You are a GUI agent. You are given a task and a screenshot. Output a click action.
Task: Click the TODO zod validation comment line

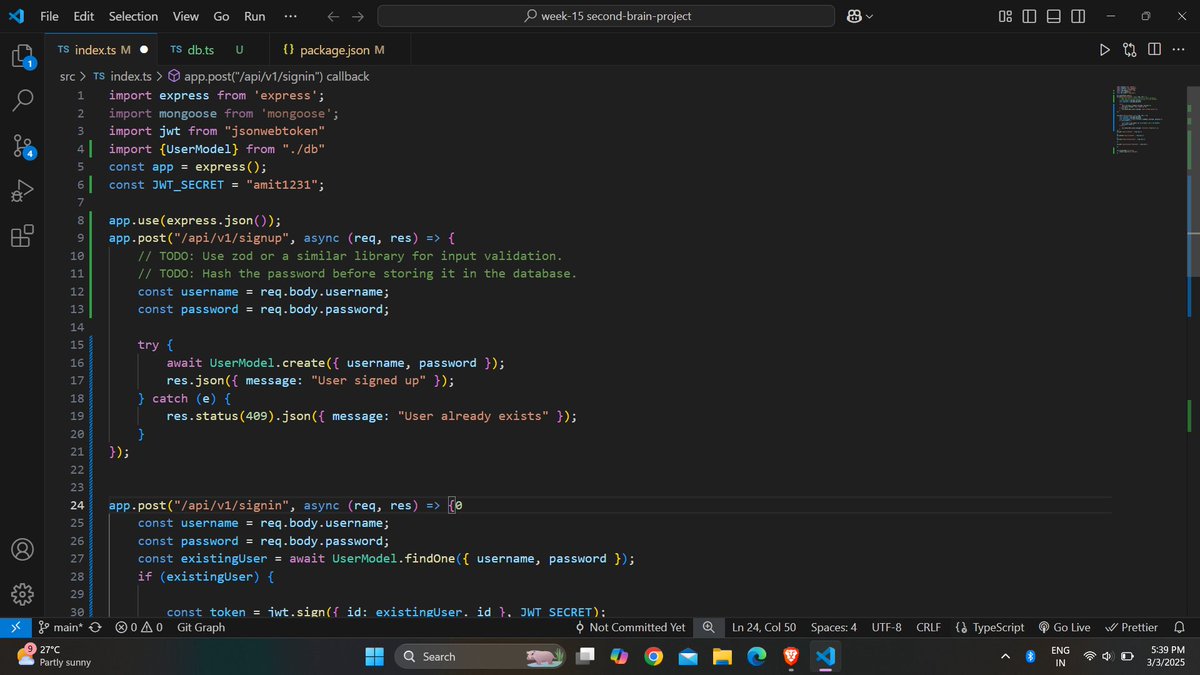click(350, 256)
